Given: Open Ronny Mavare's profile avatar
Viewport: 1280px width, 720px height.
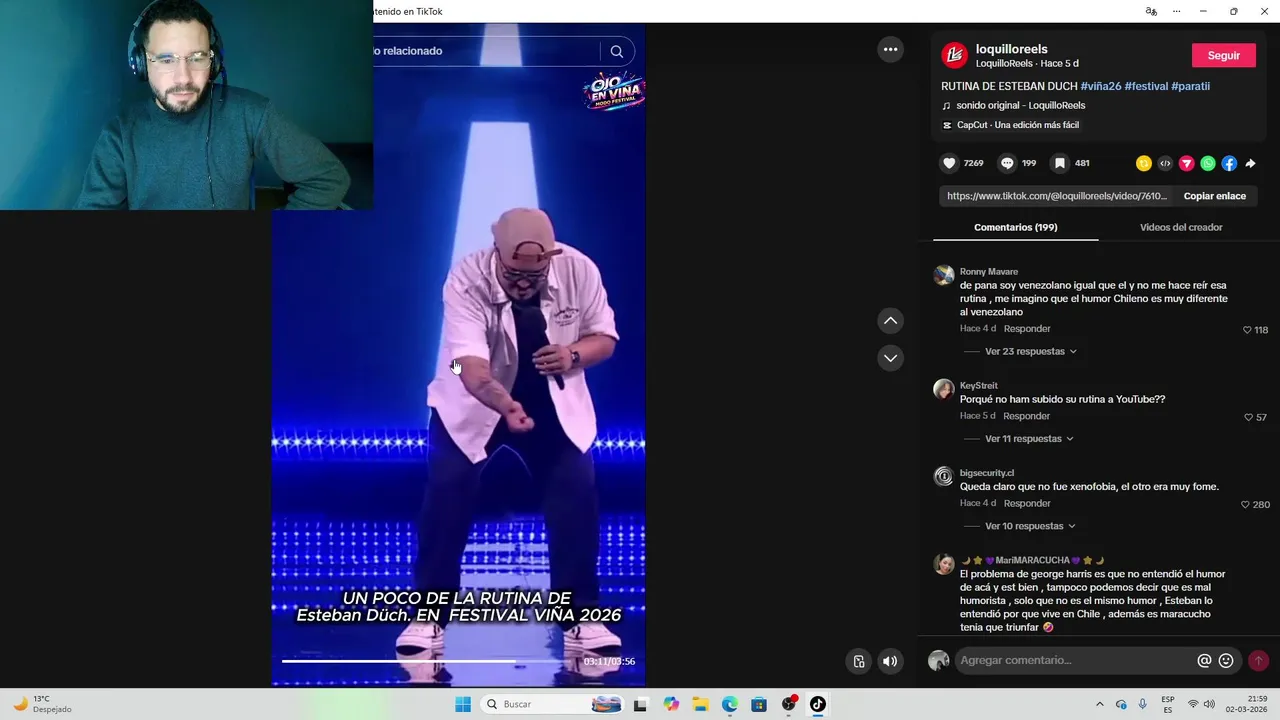Looking at the screenshot, I should coord(944,276).
